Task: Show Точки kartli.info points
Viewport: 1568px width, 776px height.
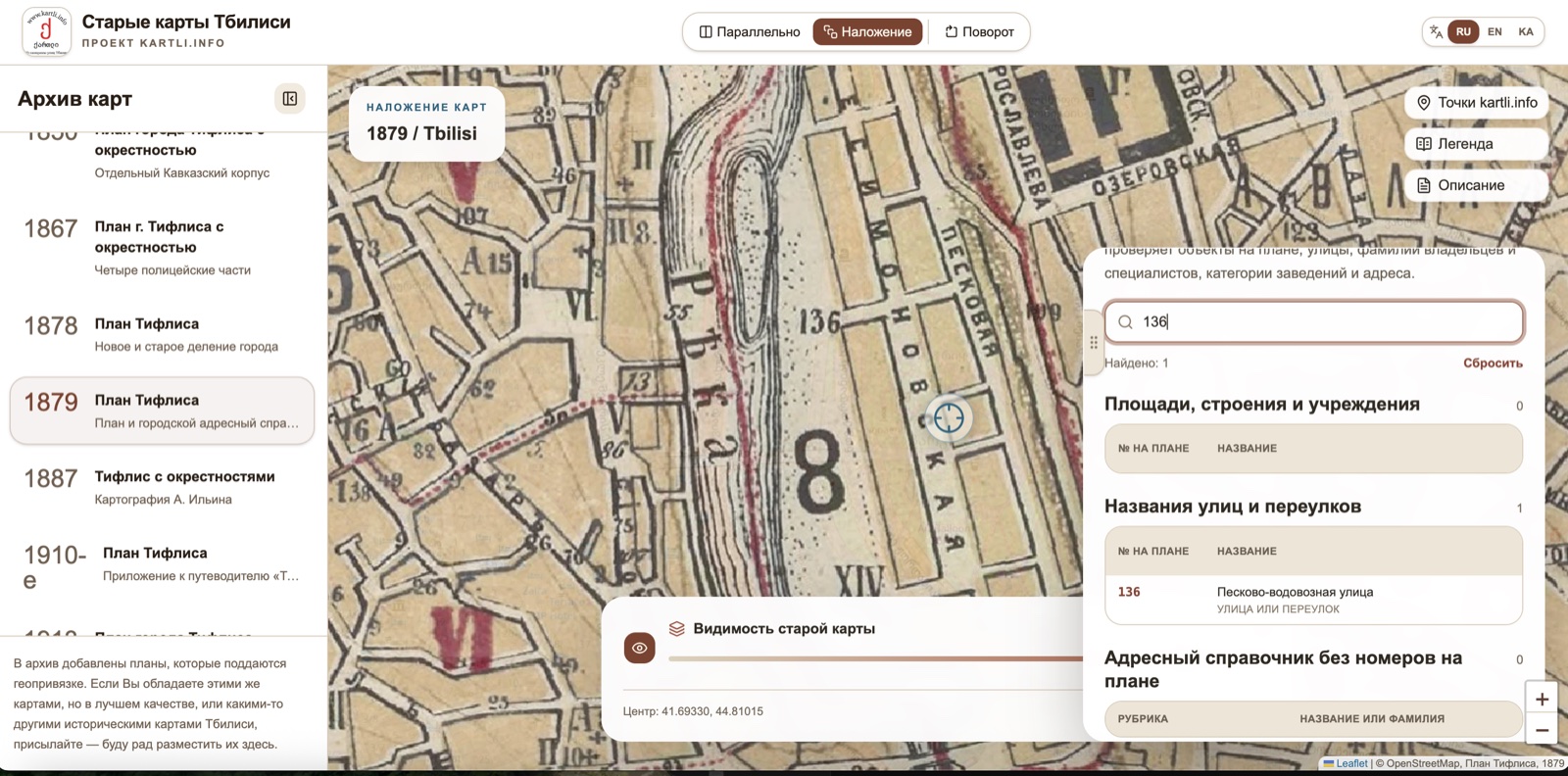Action: [x=1477, y=102]
